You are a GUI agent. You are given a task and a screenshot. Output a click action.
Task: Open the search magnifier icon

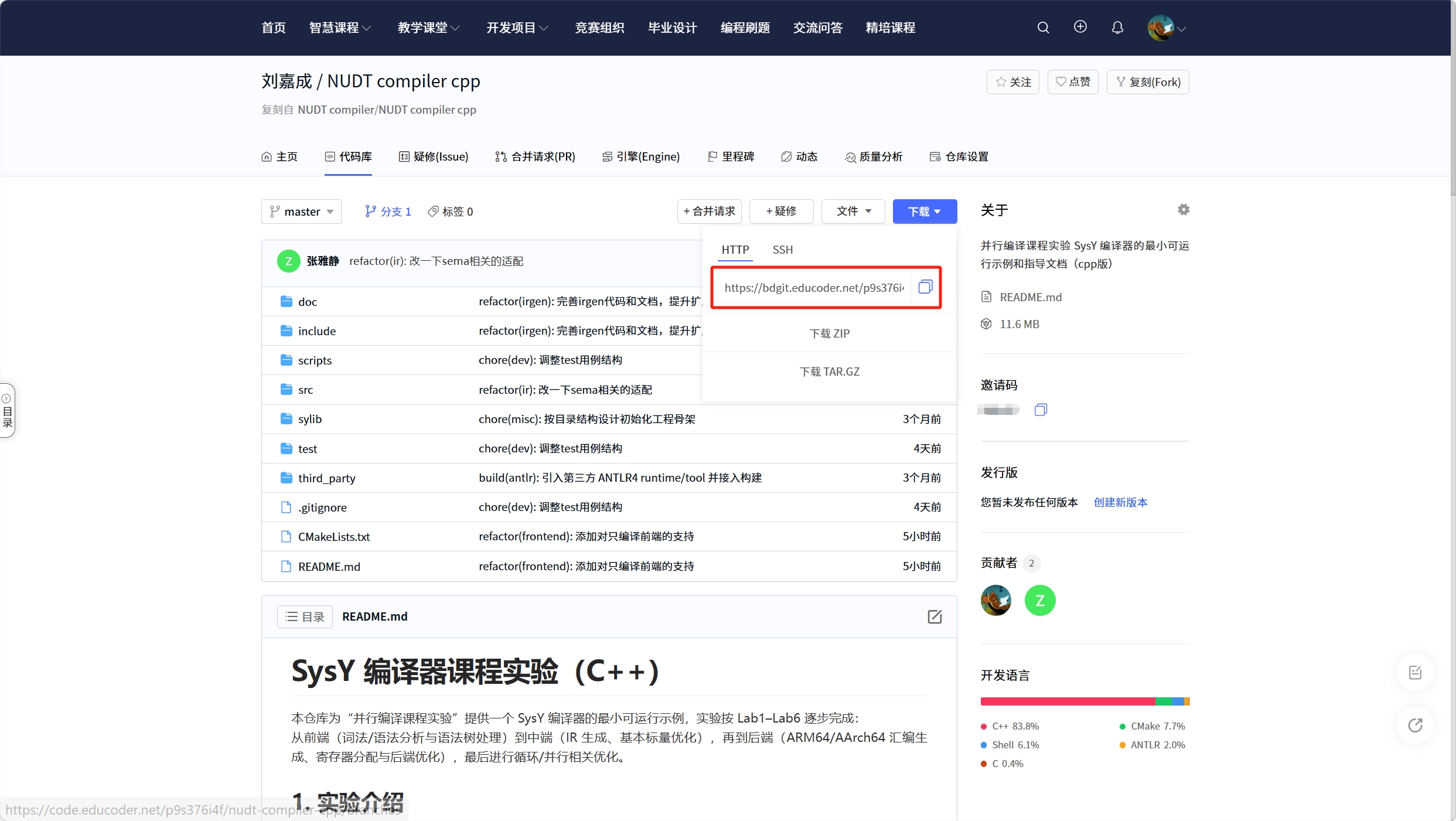point(1044,27)
